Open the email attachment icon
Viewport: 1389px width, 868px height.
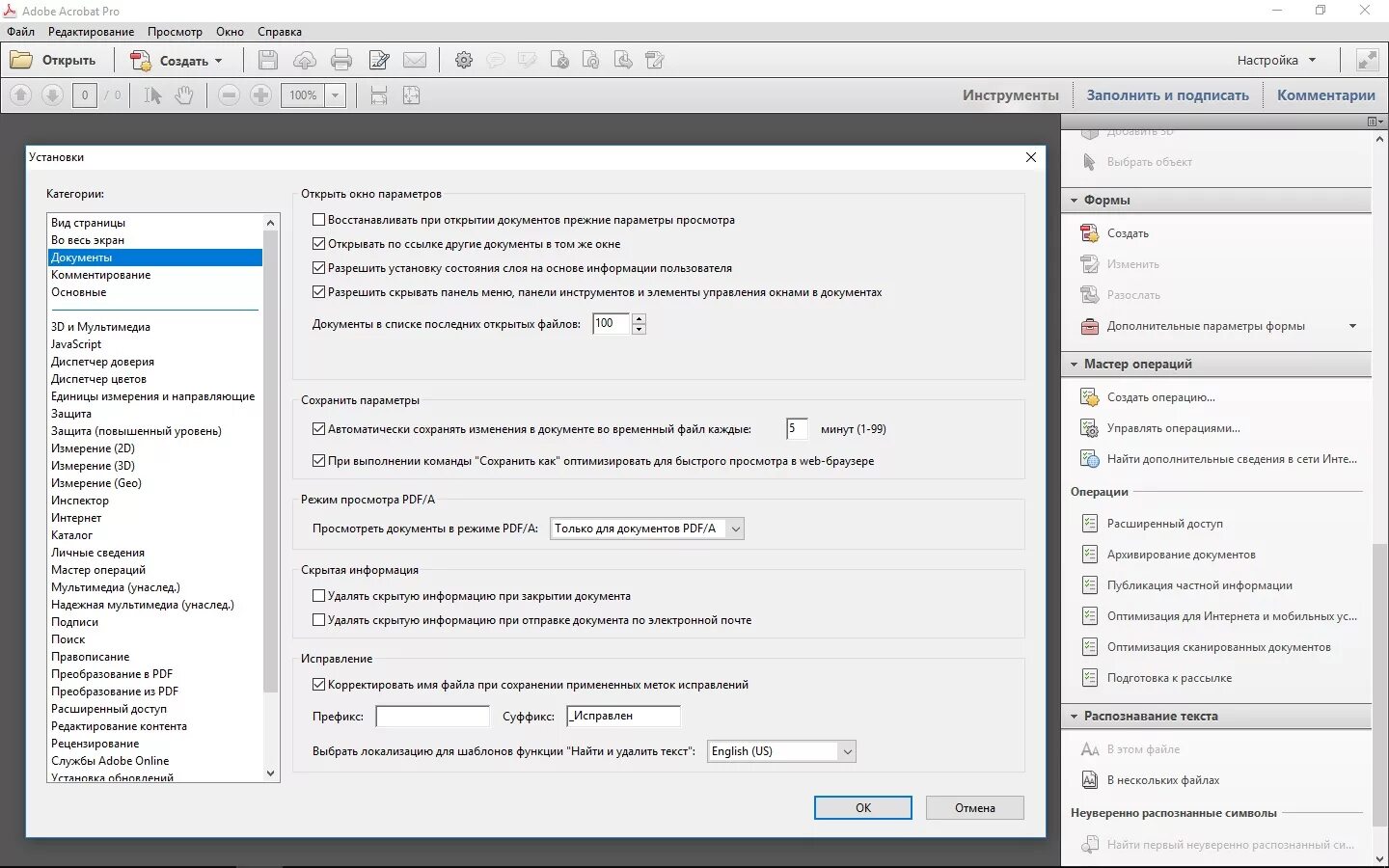coord(416,60)
